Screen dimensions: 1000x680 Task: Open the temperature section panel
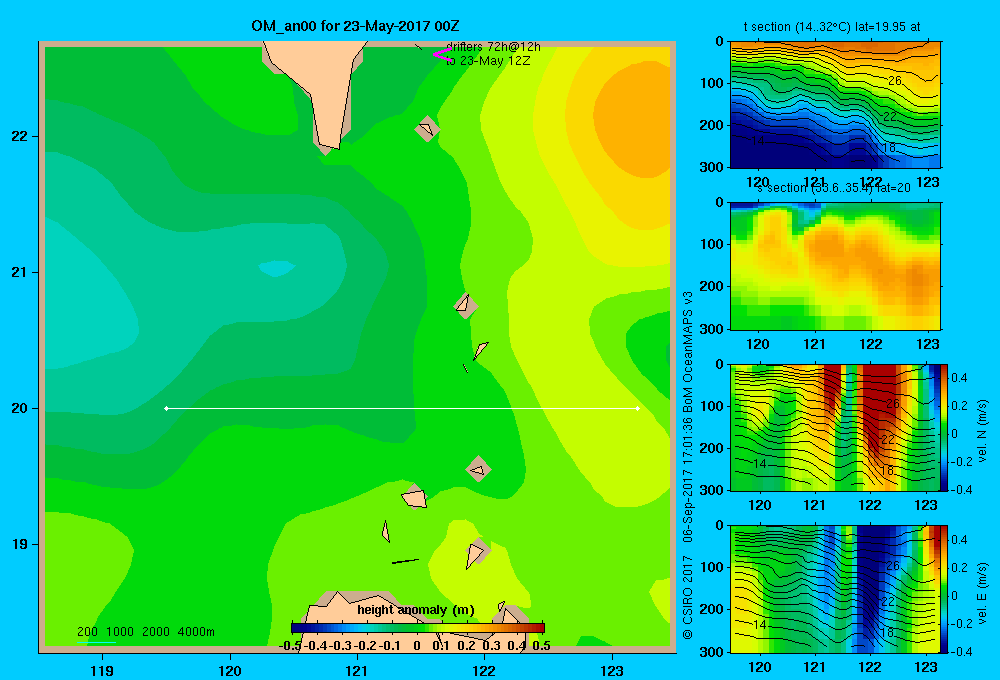click(x=835, y=105)
